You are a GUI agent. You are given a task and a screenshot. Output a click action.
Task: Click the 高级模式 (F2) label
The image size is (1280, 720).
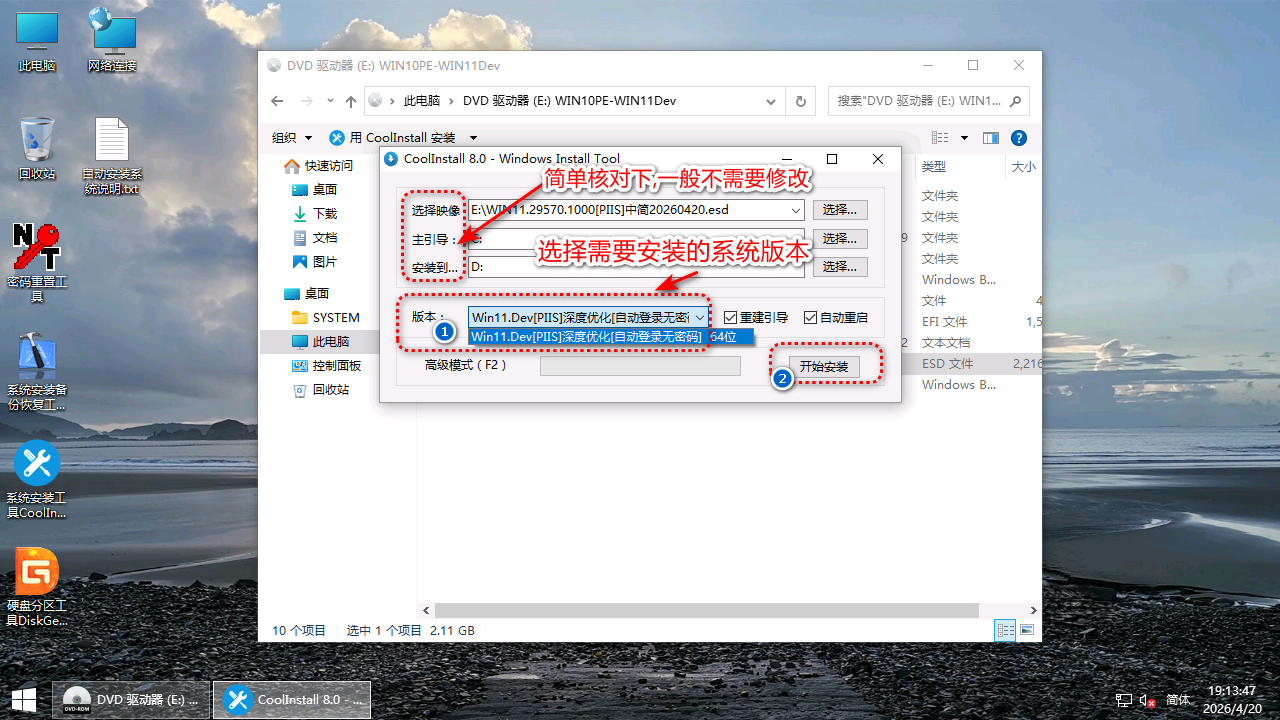466,366
